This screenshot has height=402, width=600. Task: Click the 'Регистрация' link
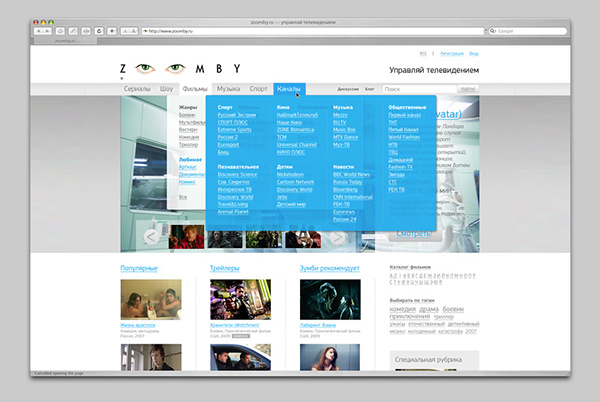click(452, 54)
